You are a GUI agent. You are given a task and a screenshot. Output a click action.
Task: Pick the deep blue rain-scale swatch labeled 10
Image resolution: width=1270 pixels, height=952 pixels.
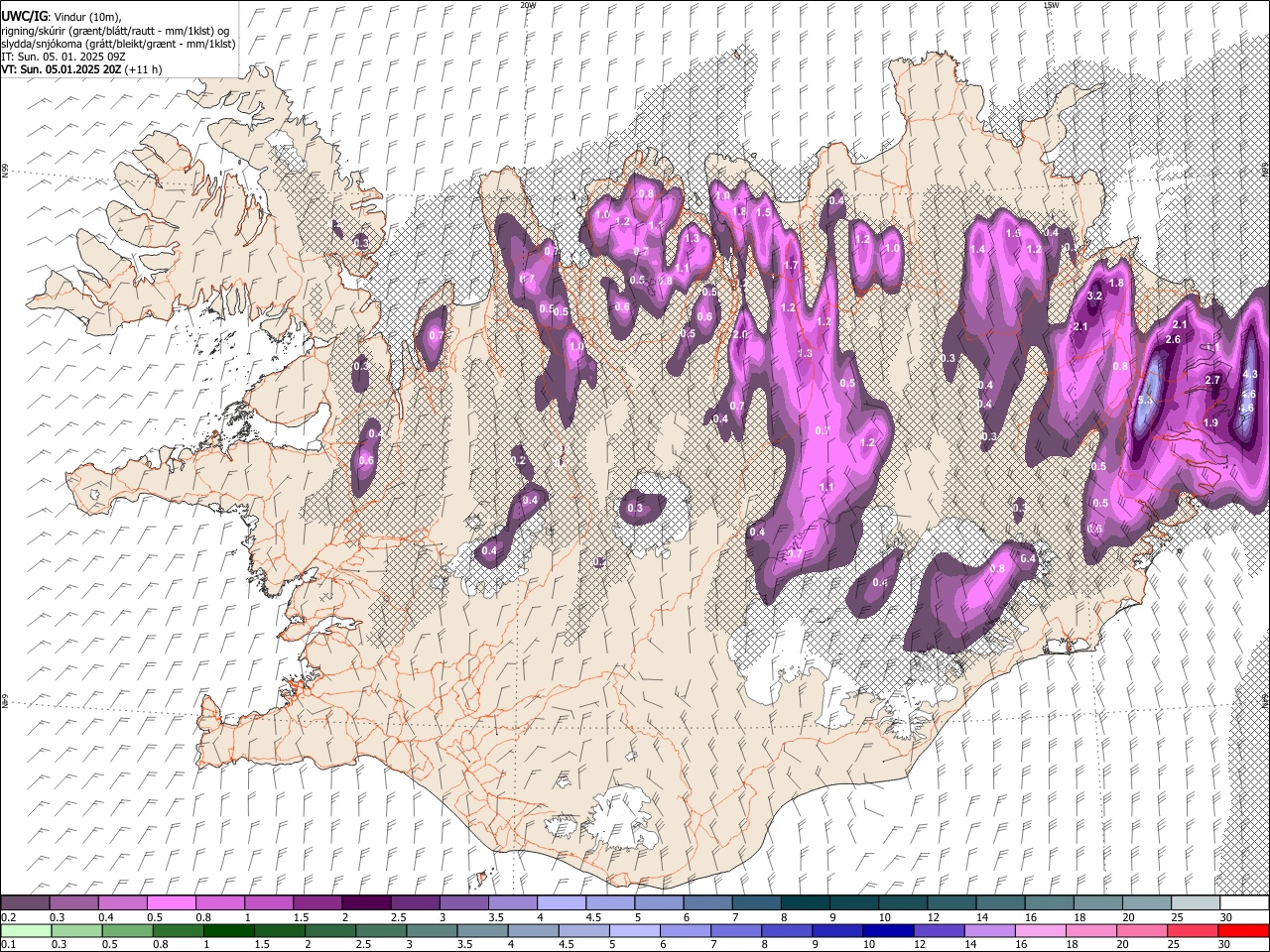coord(888,930)
